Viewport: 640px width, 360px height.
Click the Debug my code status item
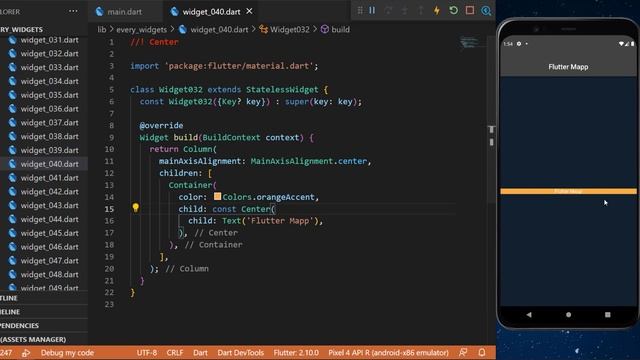coord(67,353)
